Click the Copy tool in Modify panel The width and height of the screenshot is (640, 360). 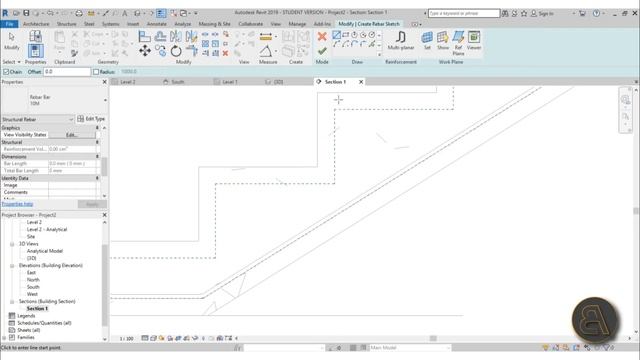click(x=160, y=51)
